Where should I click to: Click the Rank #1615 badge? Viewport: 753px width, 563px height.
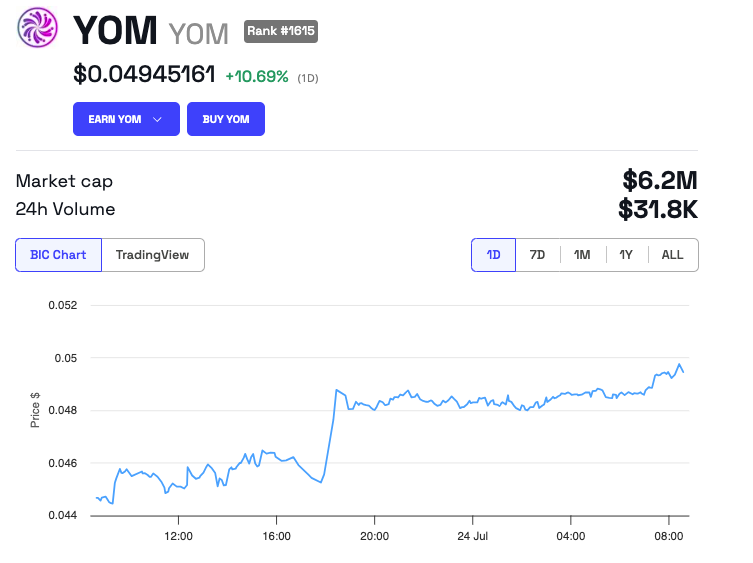click(281, 31)
